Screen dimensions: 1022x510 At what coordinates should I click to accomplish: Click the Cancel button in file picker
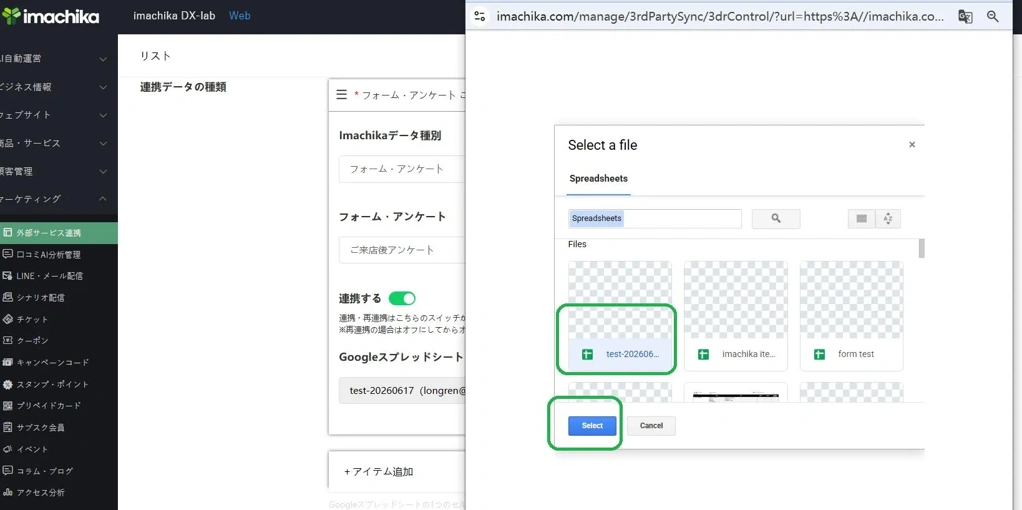651,426
